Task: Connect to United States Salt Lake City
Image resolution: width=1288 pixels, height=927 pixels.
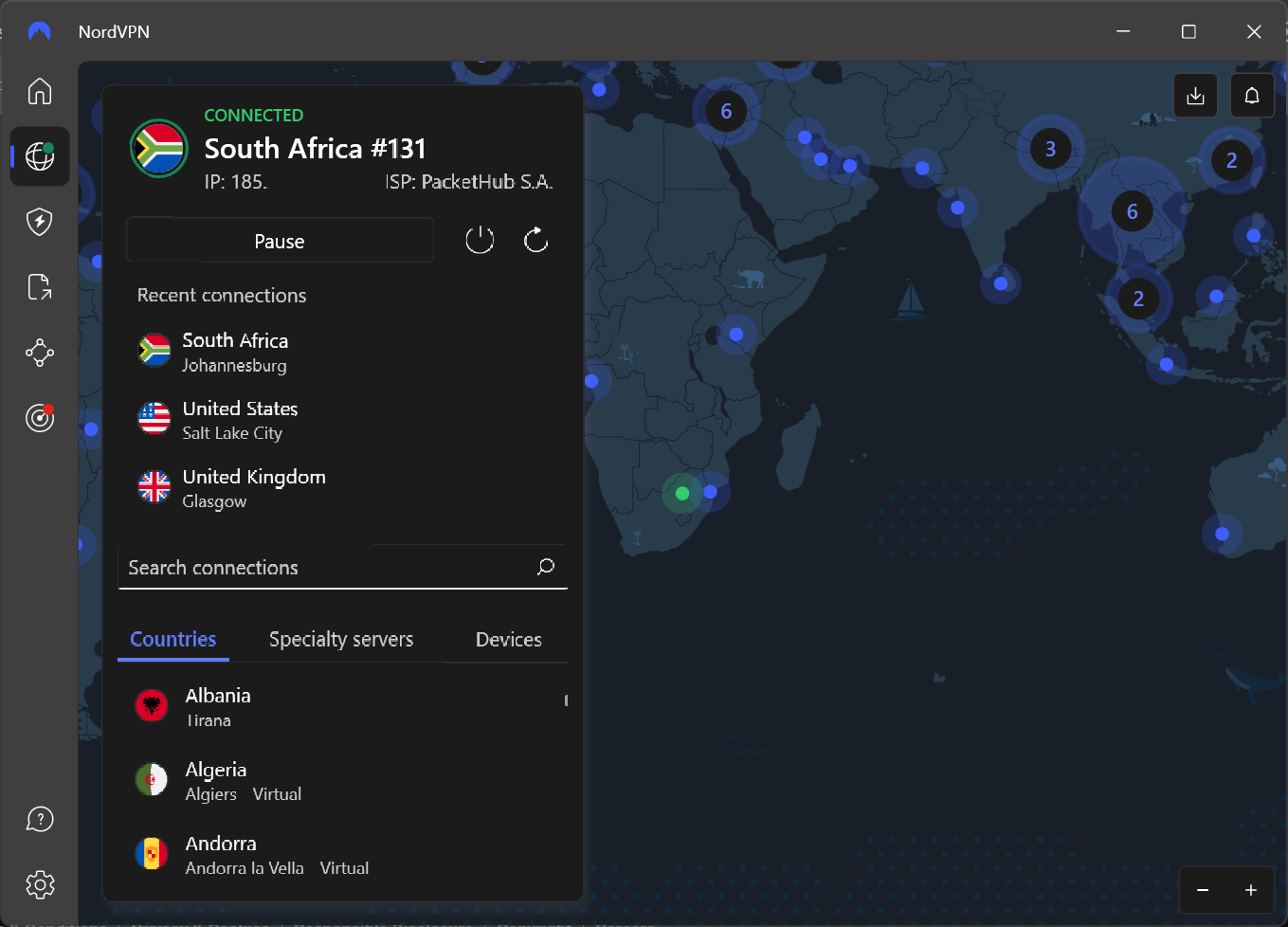Action: pos(342,420)
